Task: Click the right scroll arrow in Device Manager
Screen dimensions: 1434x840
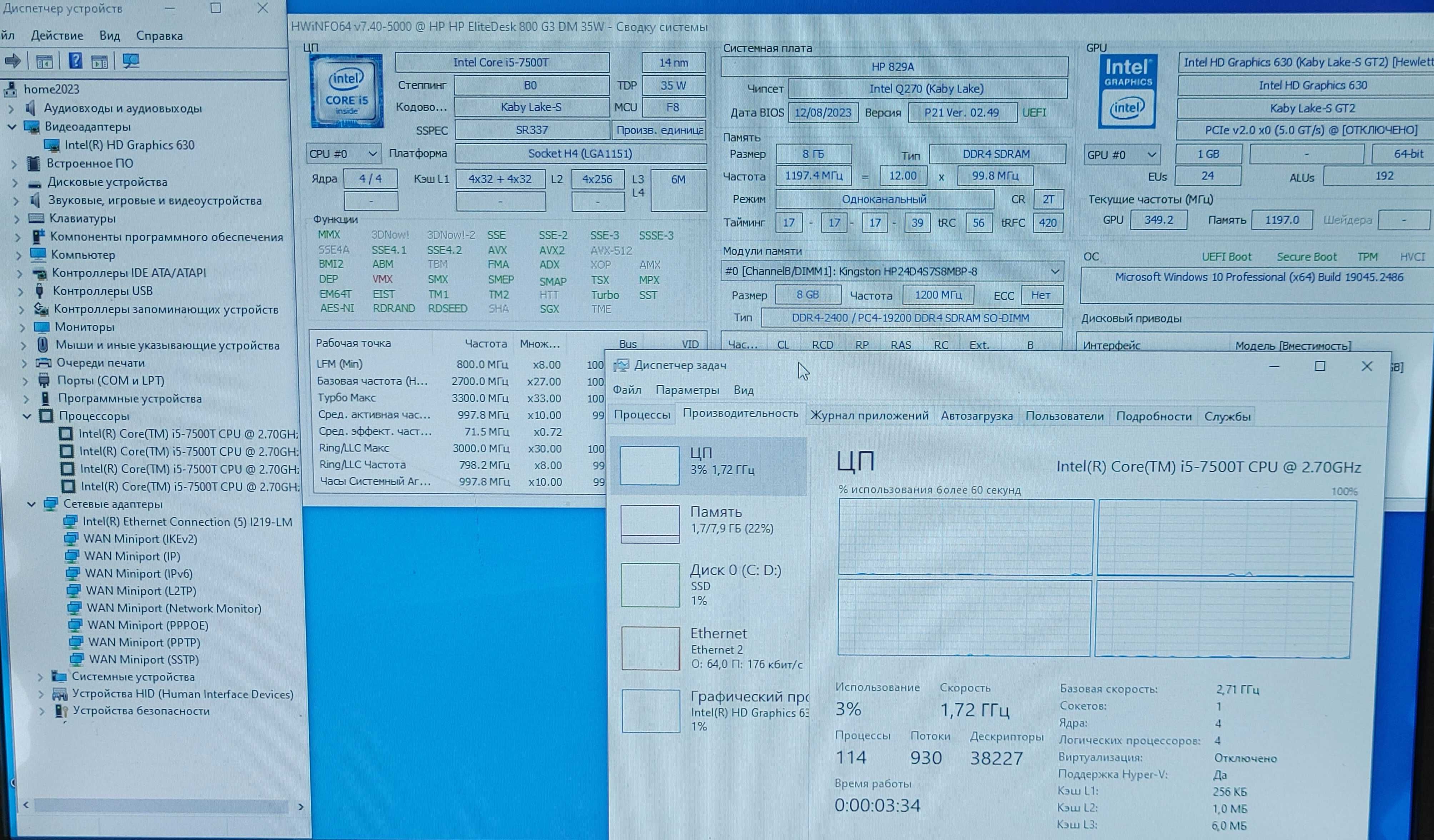Action: (301, 807)
